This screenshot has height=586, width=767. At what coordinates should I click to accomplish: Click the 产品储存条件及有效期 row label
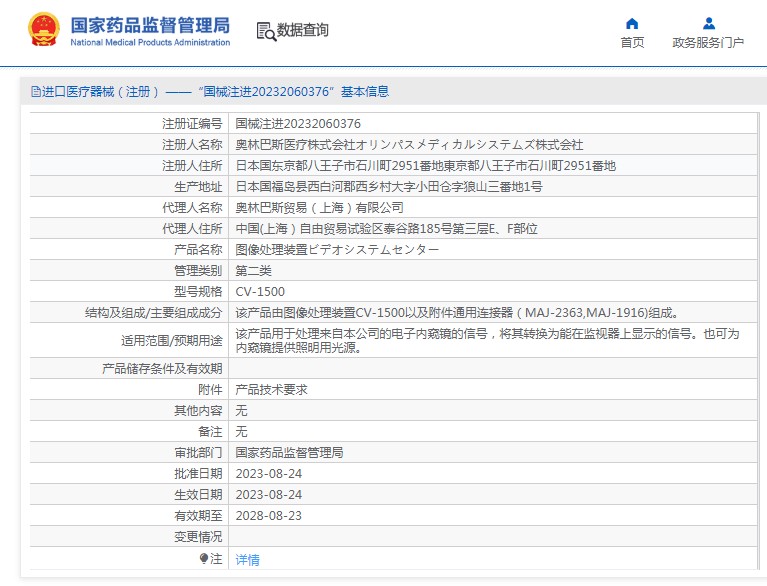pyautogui.click(x=162, y=369)
